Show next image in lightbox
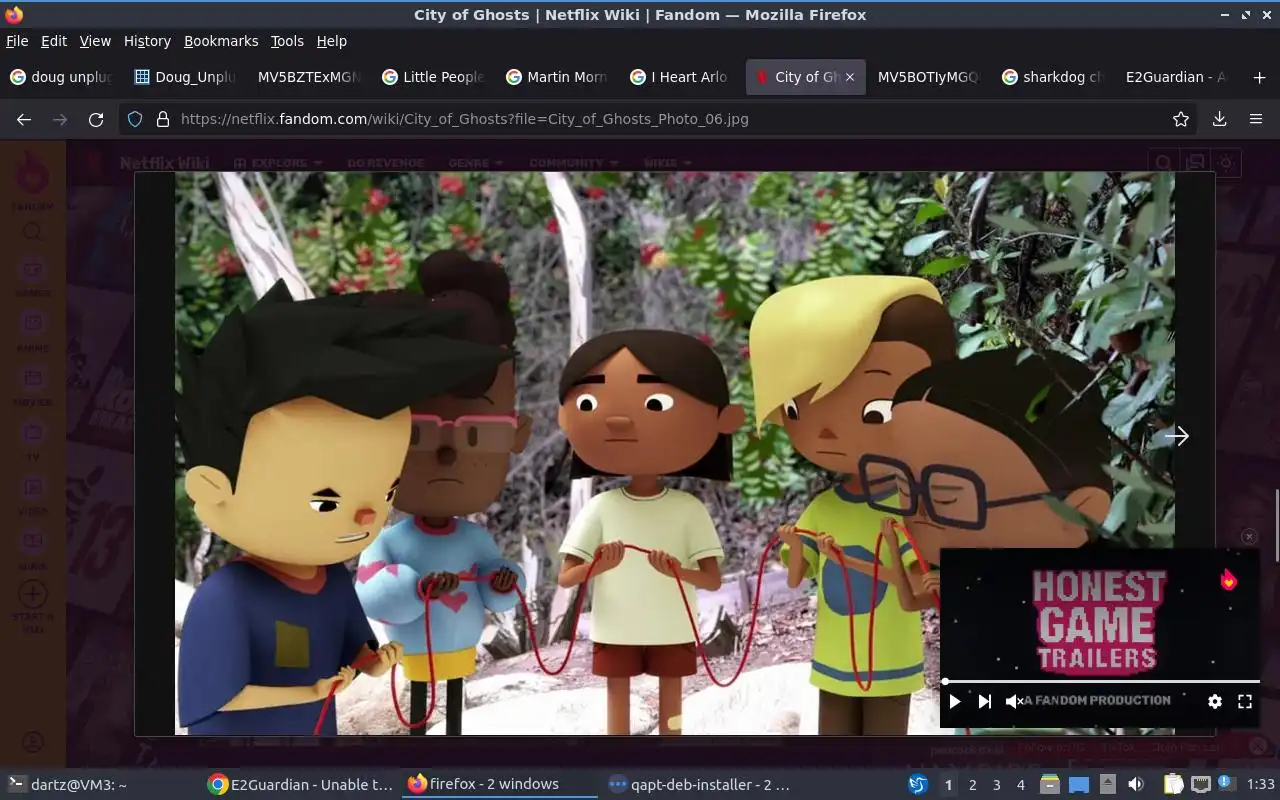 pyautogui.click(x=1177, y=436)
